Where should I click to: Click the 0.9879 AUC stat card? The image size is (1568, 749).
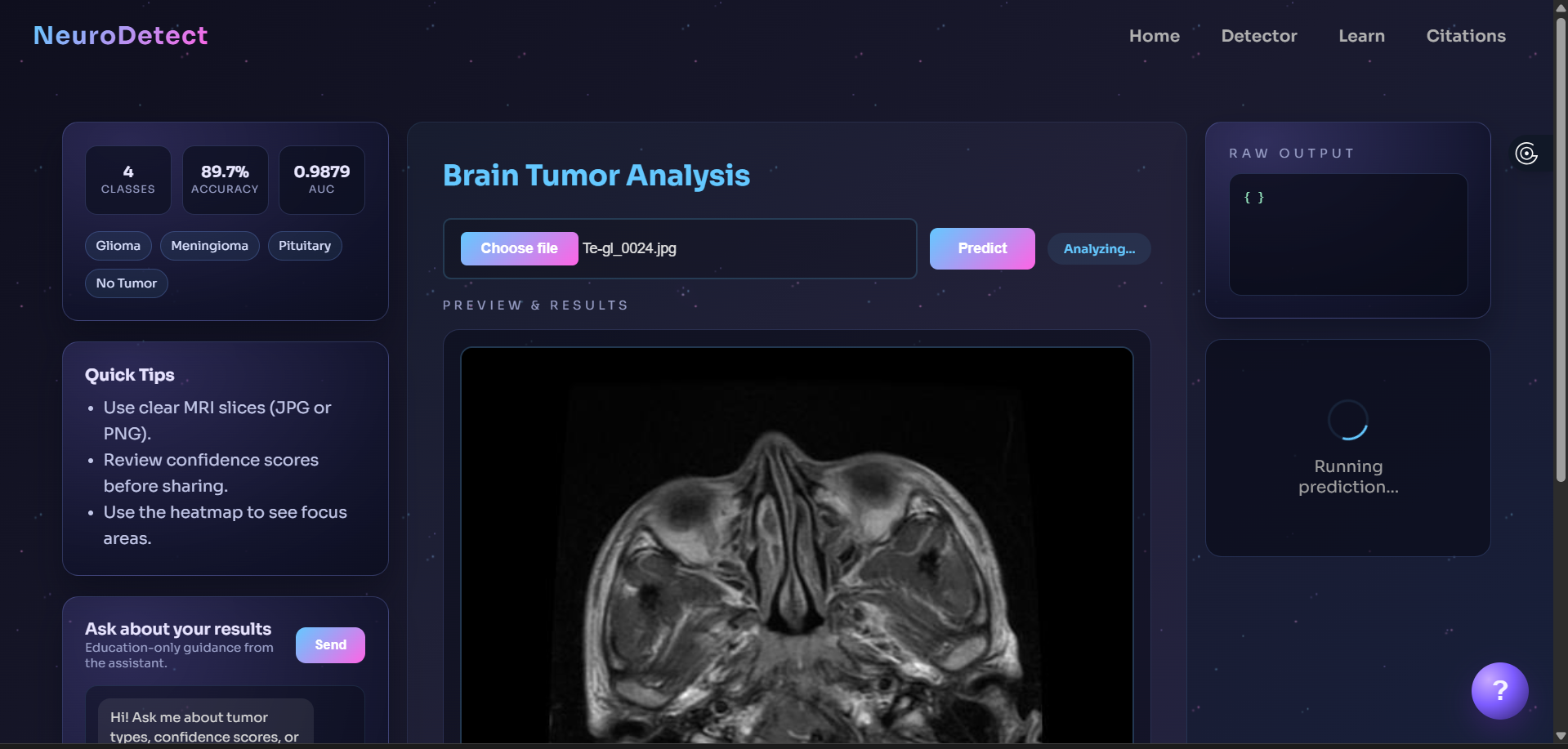pos(322,180)
